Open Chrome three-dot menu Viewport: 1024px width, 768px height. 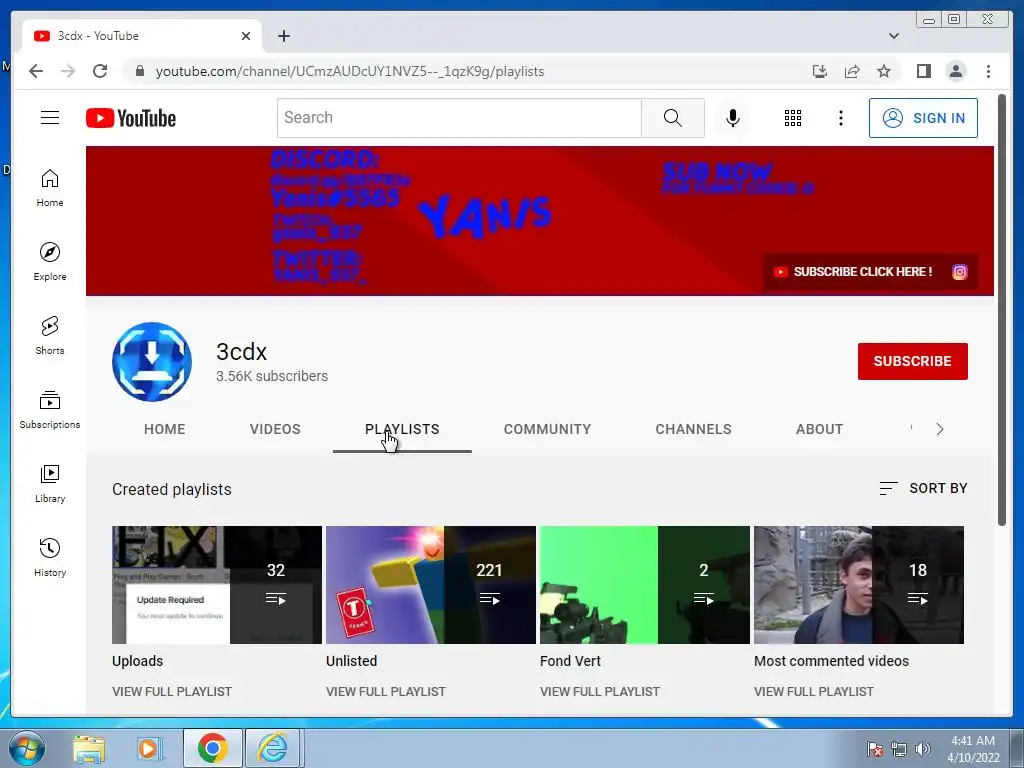988,71
